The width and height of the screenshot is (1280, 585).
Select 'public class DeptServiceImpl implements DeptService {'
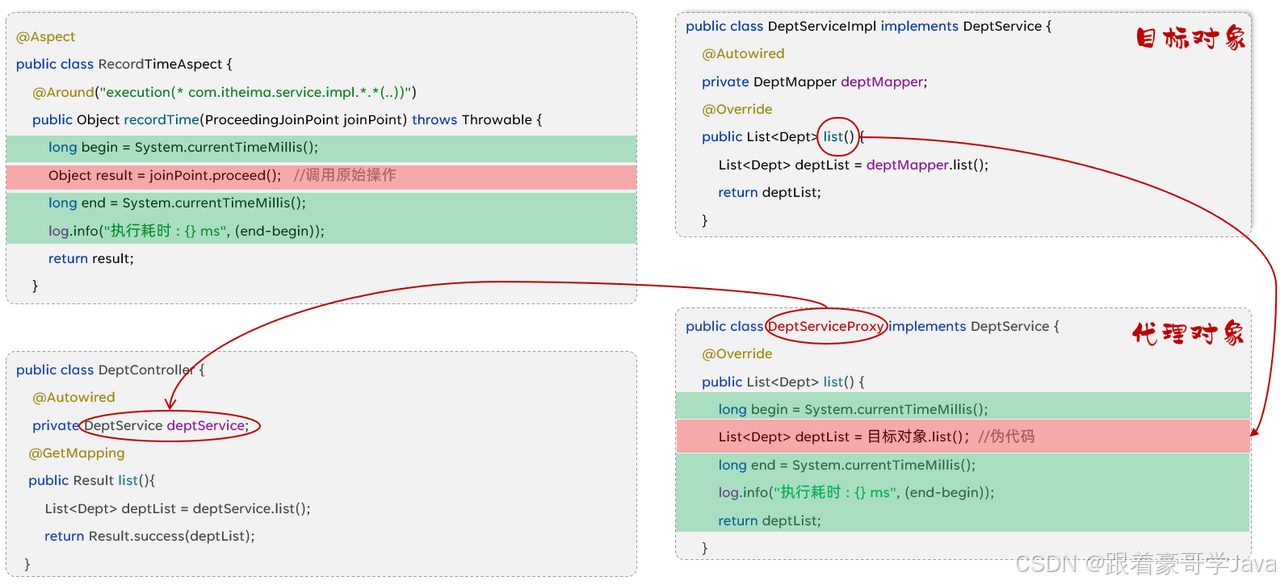868,26
